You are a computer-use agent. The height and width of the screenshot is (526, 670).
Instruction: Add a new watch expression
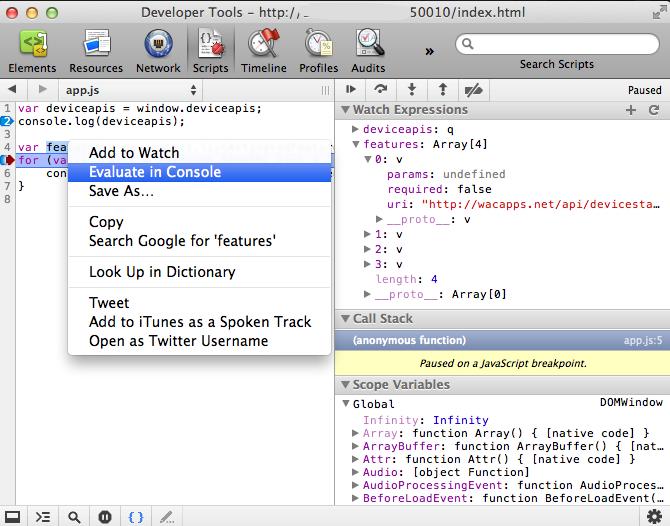[x=631, y=110]
